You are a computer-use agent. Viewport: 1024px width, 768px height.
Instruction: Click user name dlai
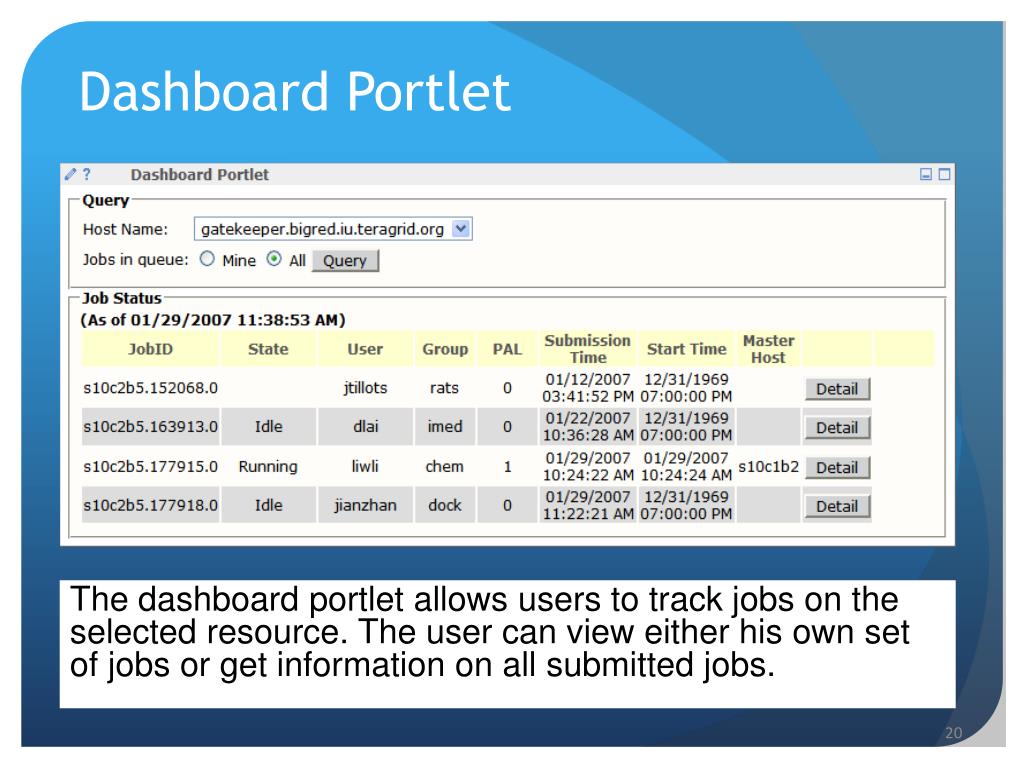click(x=365, y=426)
